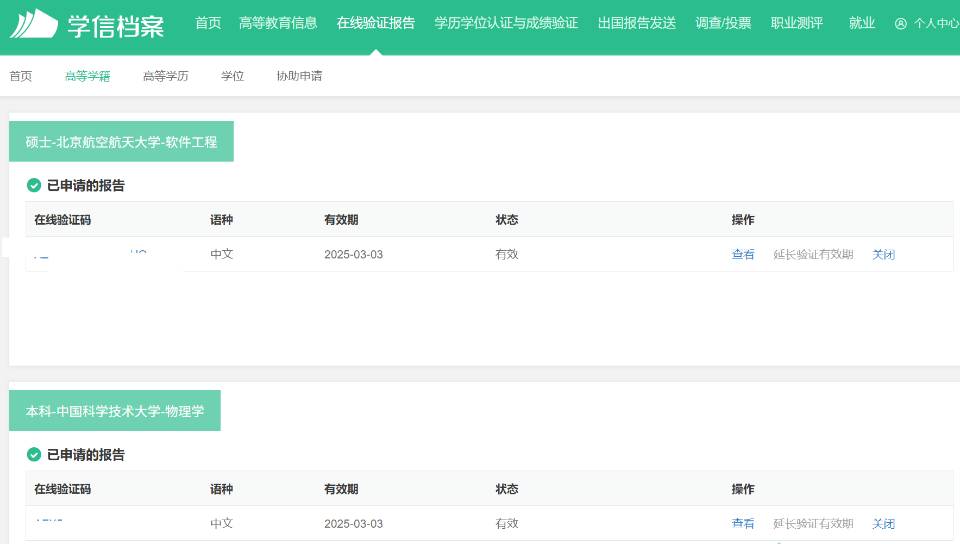The height and width of the screenshot is (544, 960).
Task: Click 有效期 column header in master's table
Action: coord(341,220)
